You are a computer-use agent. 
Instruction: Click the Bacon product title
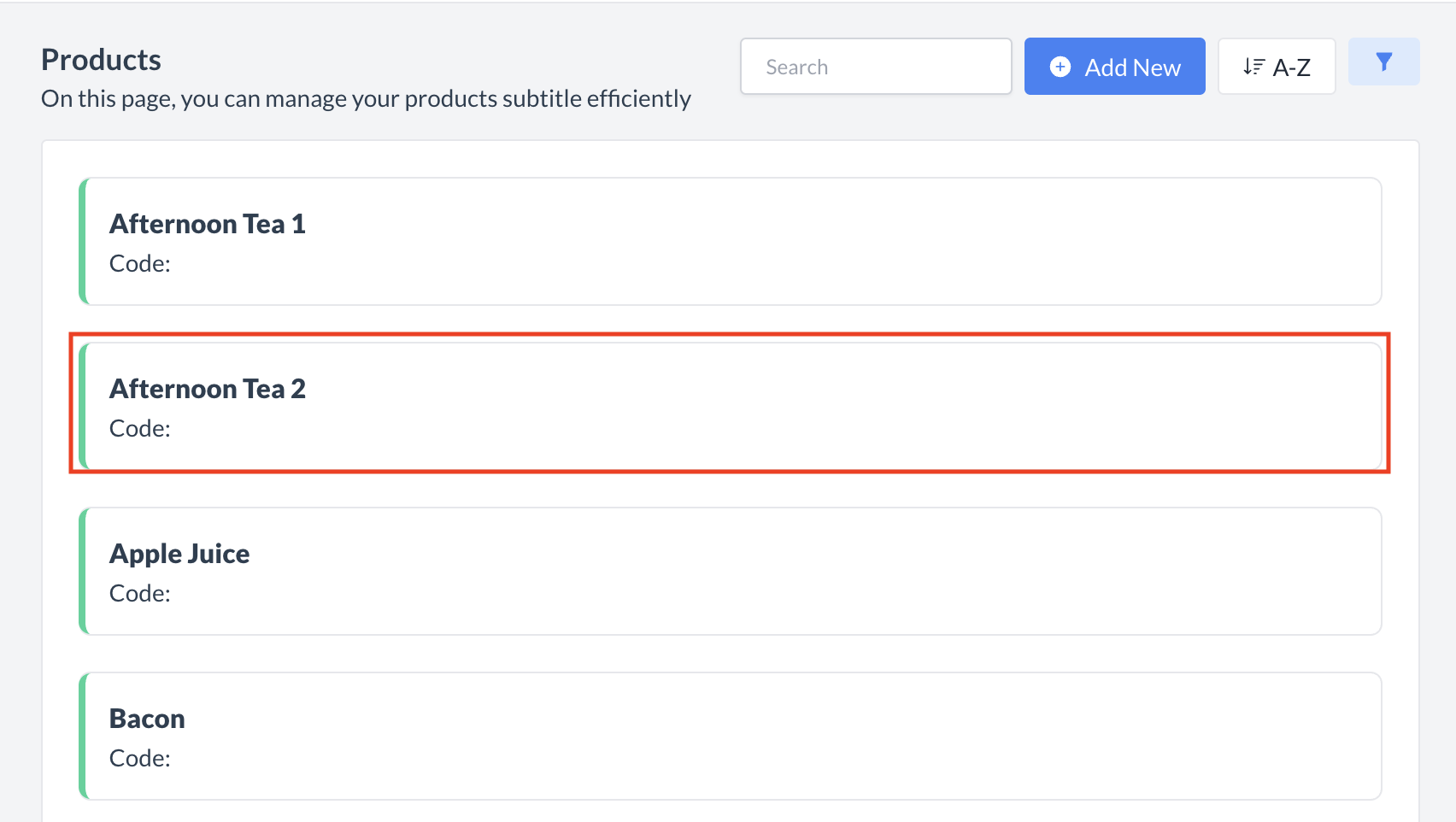(x=146, y=719)
